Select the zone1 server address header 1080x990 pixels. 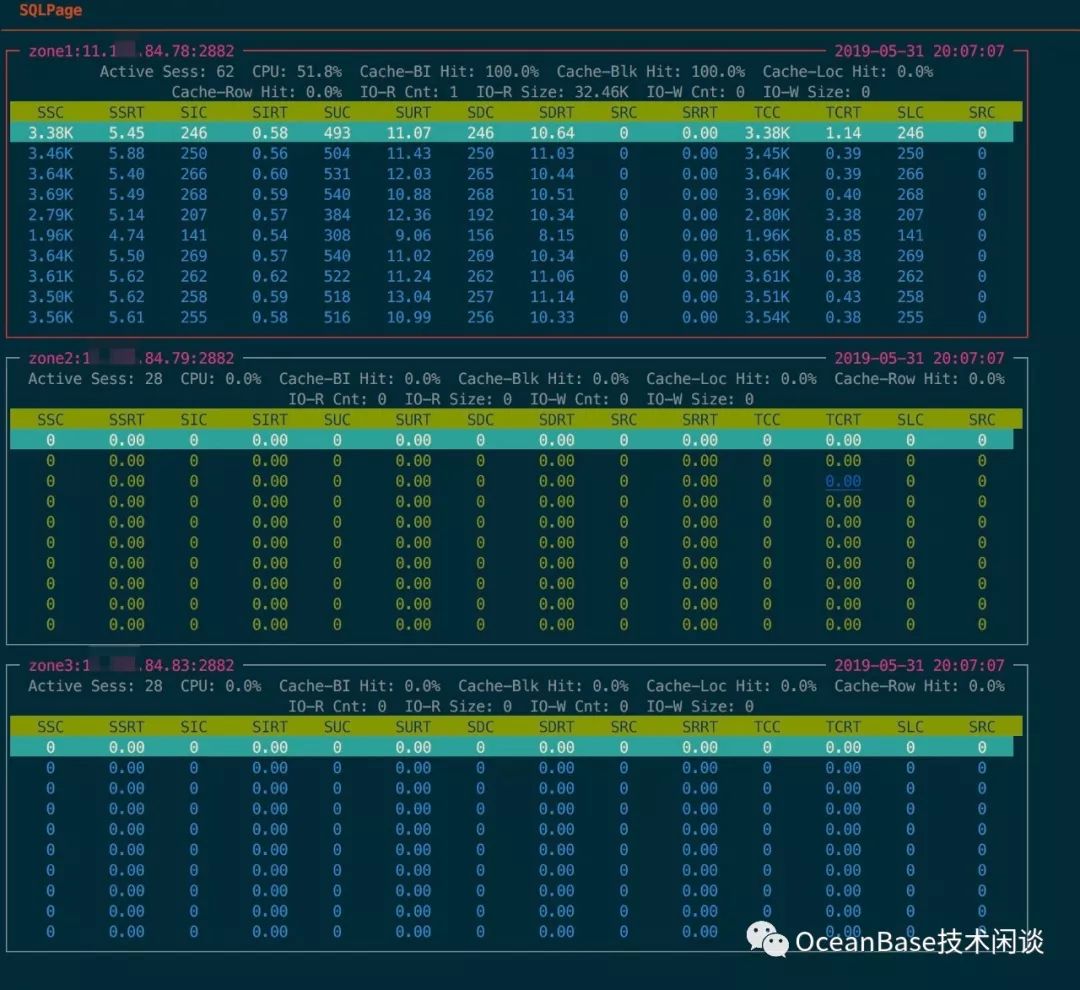pos(131,51)
